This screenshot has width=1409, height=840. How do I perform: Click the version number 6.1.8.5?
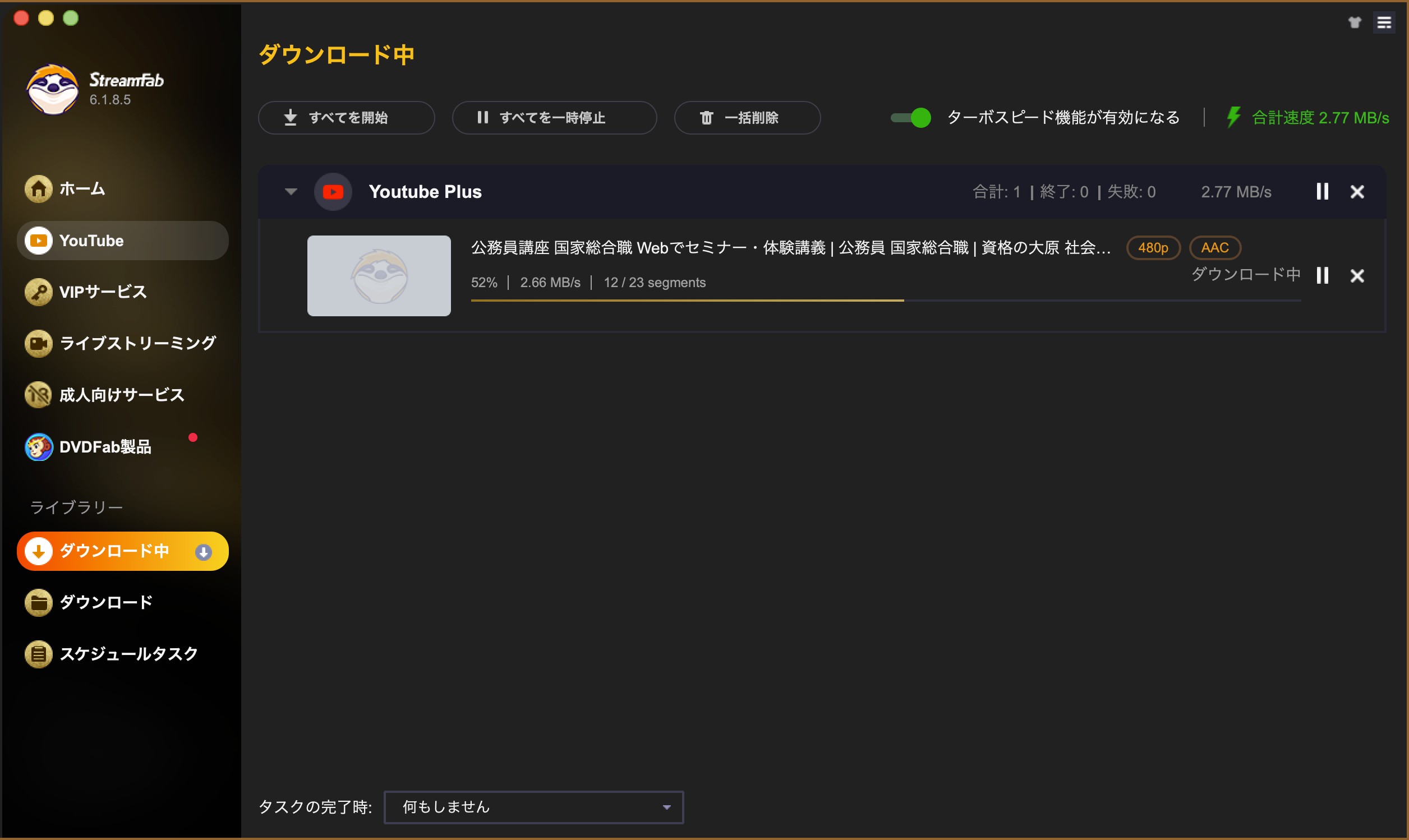pyautogui.click(x=110, y=100)
